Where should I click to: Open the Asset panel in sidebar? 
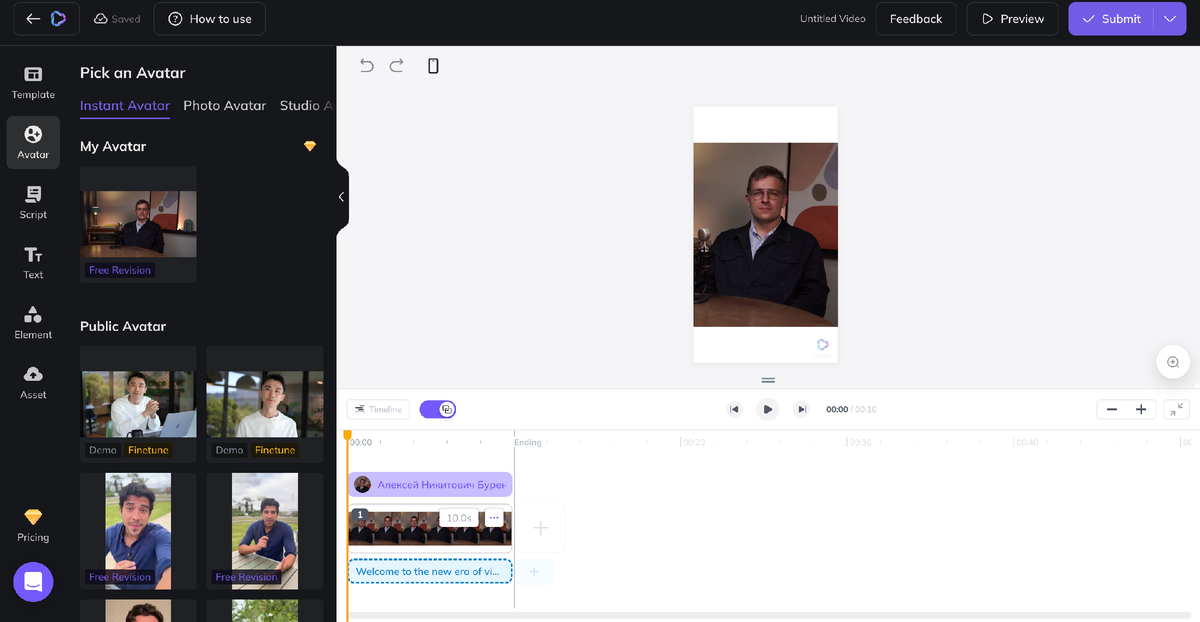pos(33,383)
